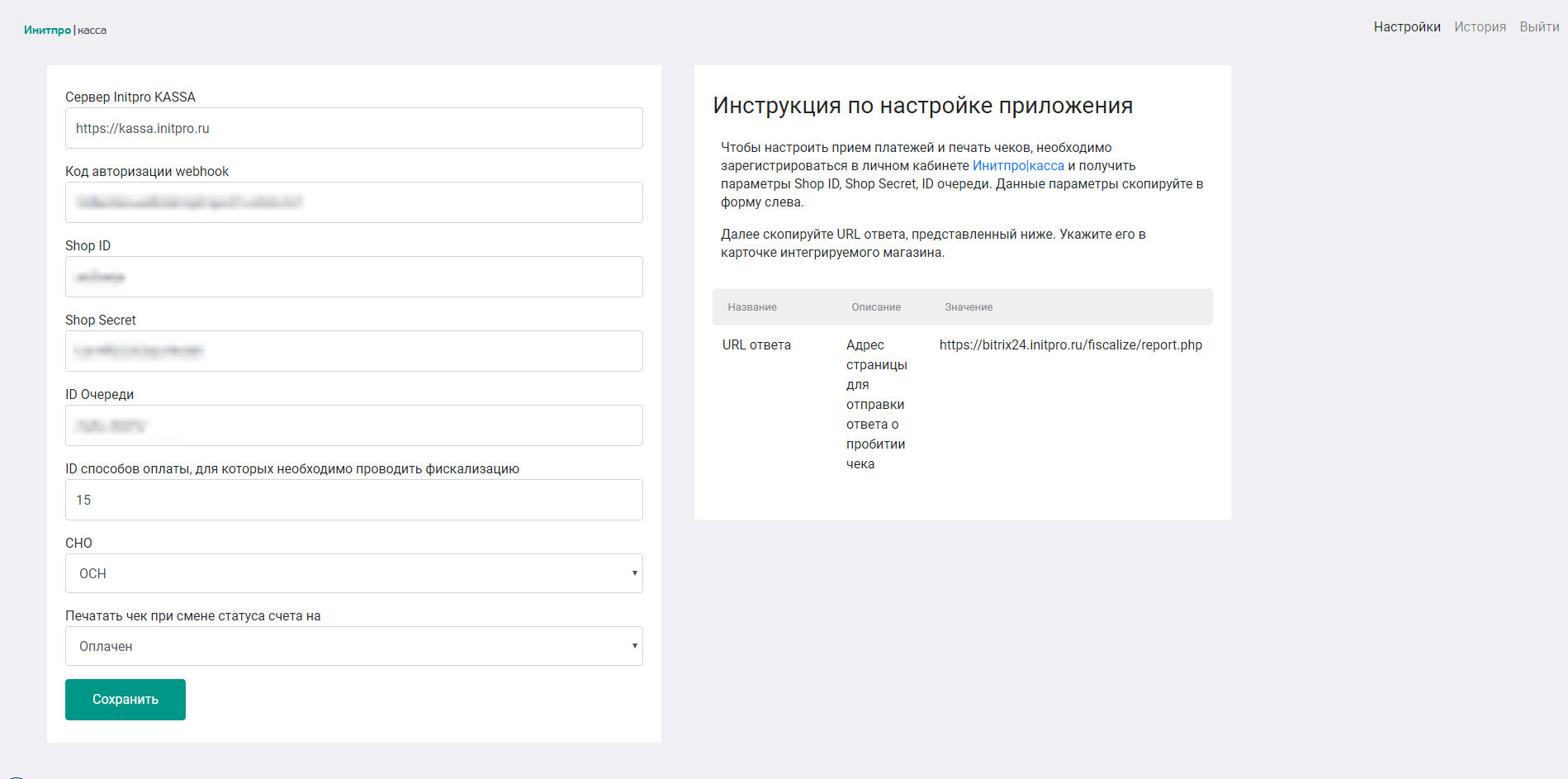Viewport: 1568px width, 779px height.
Task: Log out using the Выйти link
Action: click(1539, 27)
